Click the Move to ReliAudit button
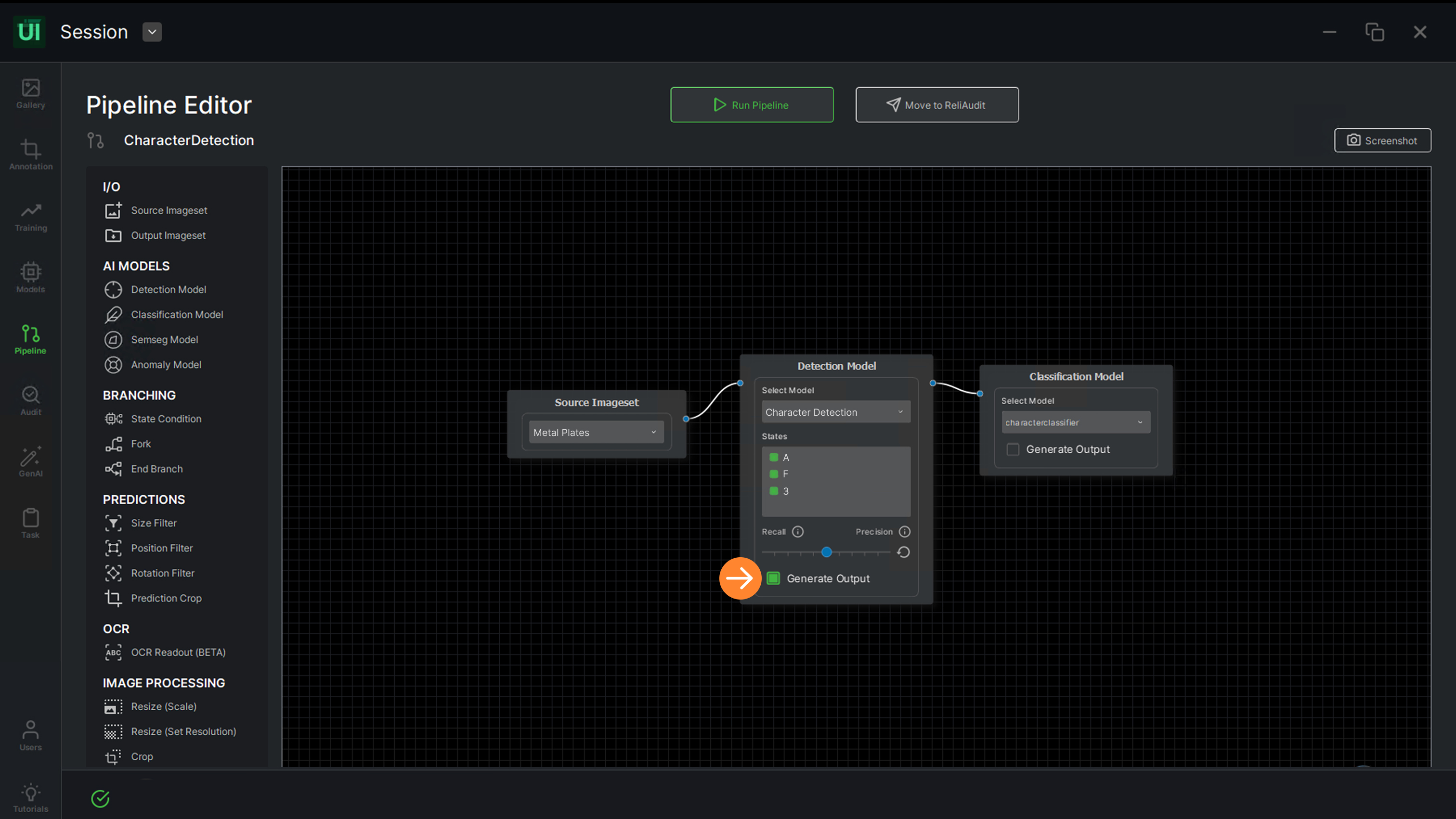This screenshot has height=819, width=1456. tap(936, 105)
